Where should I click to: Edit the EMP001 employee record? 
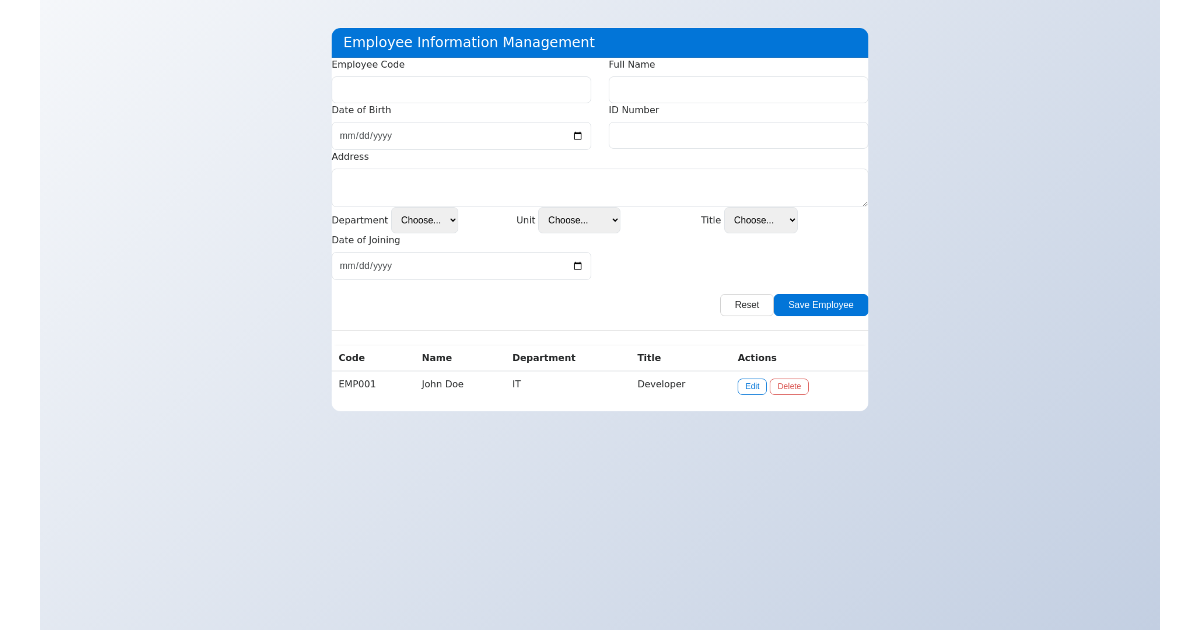[x=752, y=386]
